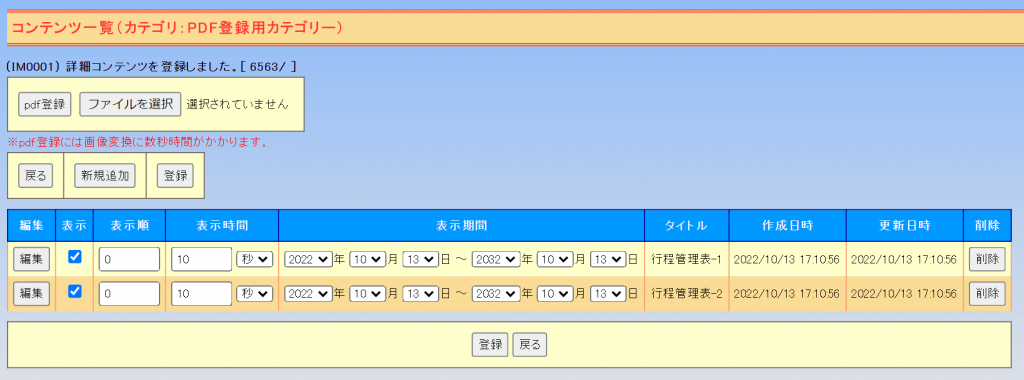Image resolution: width=1024 pixels, height=380 pixels.
Task: Open start month dropdown in second row
Action: (x=368, y=294)
